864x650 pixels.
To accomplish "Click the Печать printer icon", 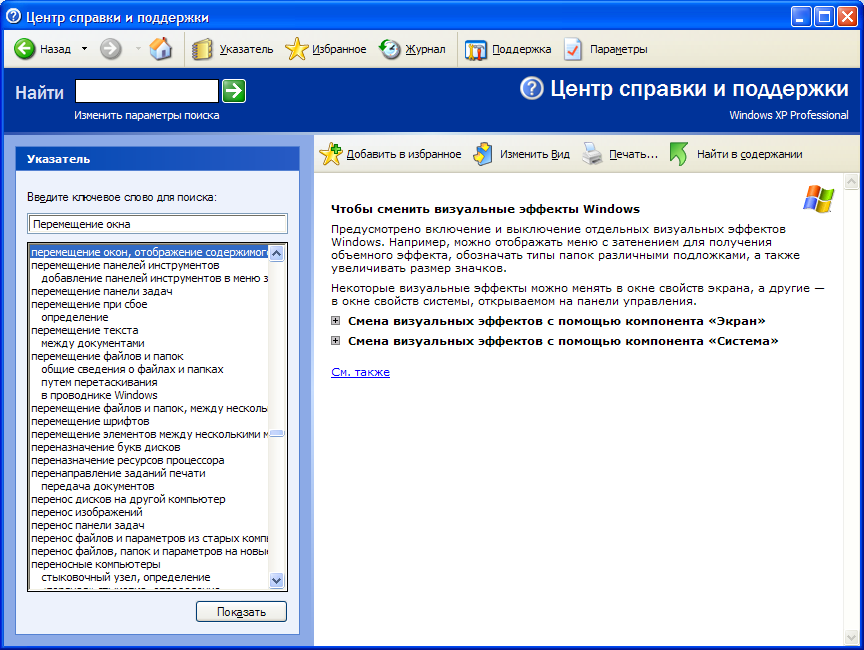I will click(592, 154).
